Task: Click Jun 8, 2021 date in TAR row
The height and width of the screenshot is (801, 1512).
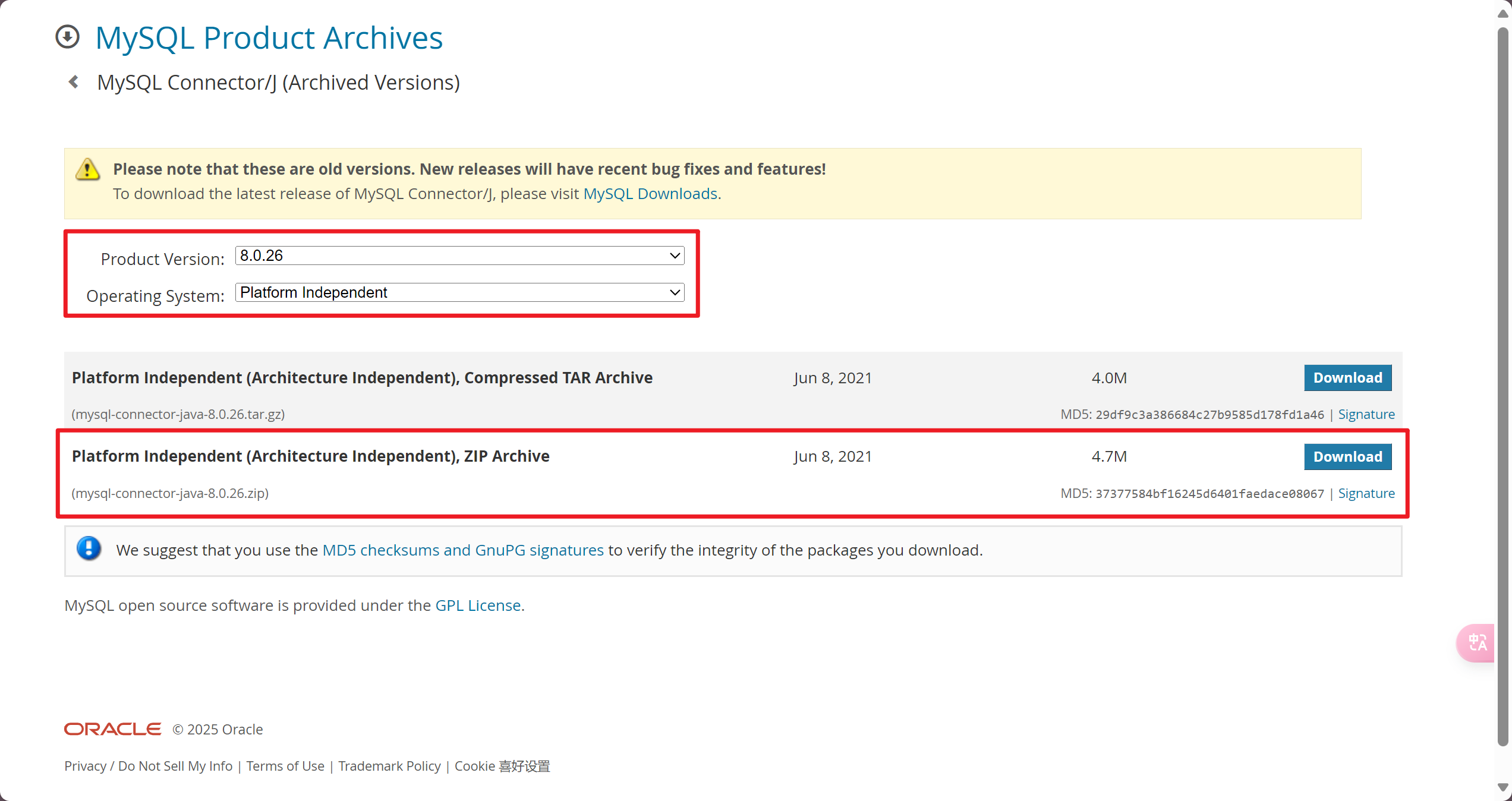Action: pyautogui.click(x=833, y=378)
